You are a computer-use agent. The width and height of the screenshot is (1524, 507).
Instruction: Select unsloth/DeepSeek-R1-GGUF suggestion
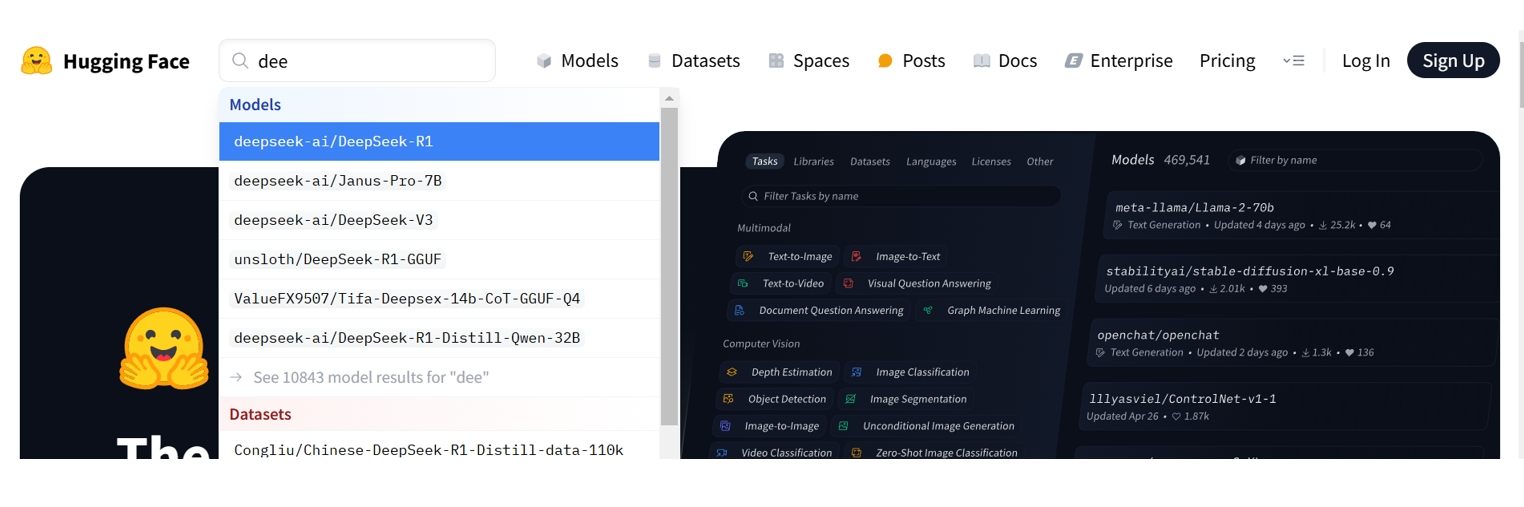pyautogui.click(x=439, y=259)
